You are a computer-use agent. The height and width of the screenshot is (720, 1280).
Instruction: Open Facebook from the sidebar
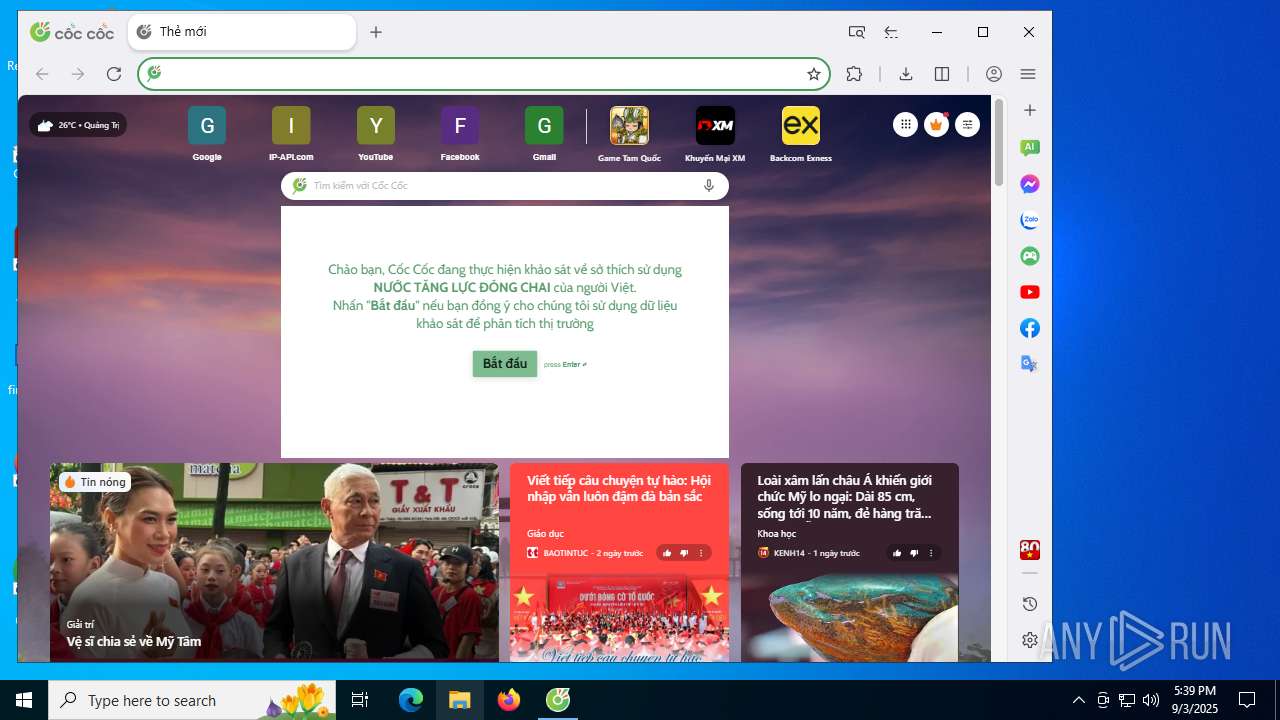1030,328
